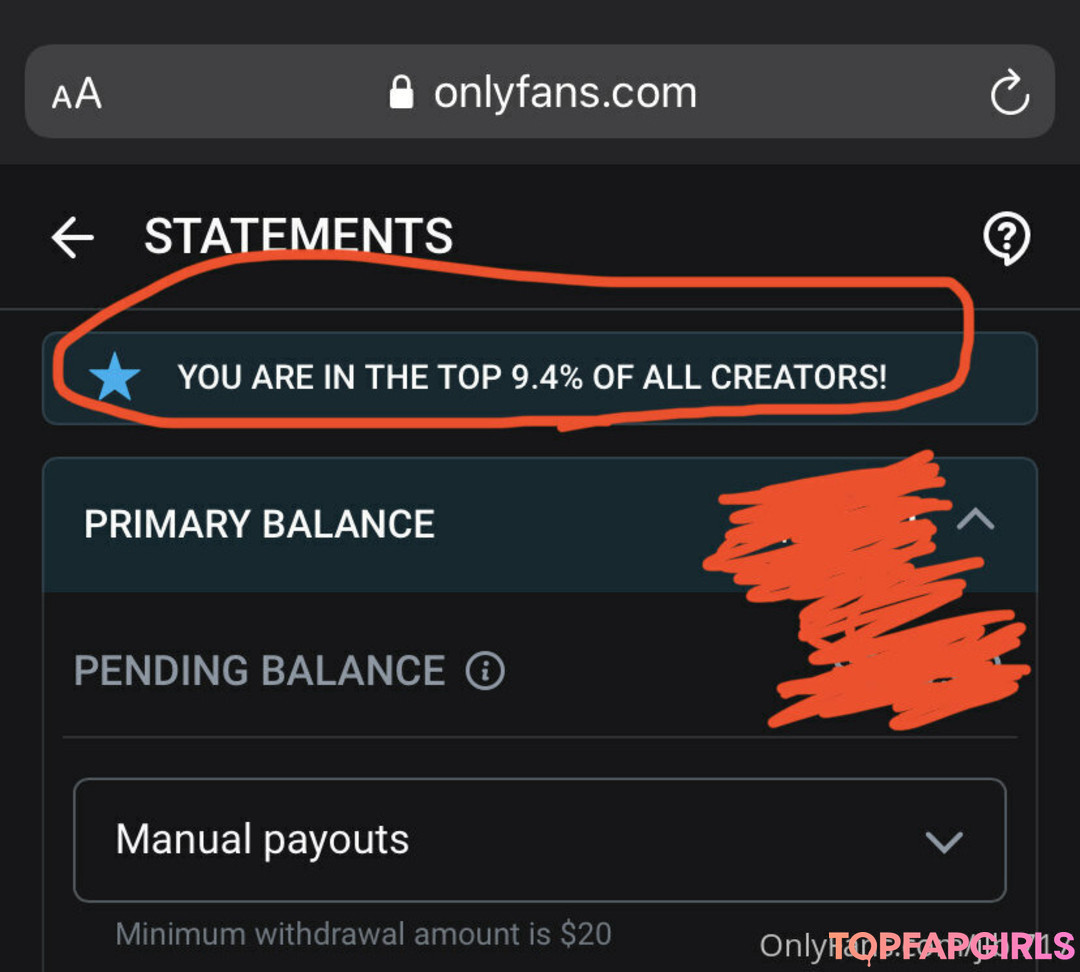Select the Pending Balance label

coord(259,671)
